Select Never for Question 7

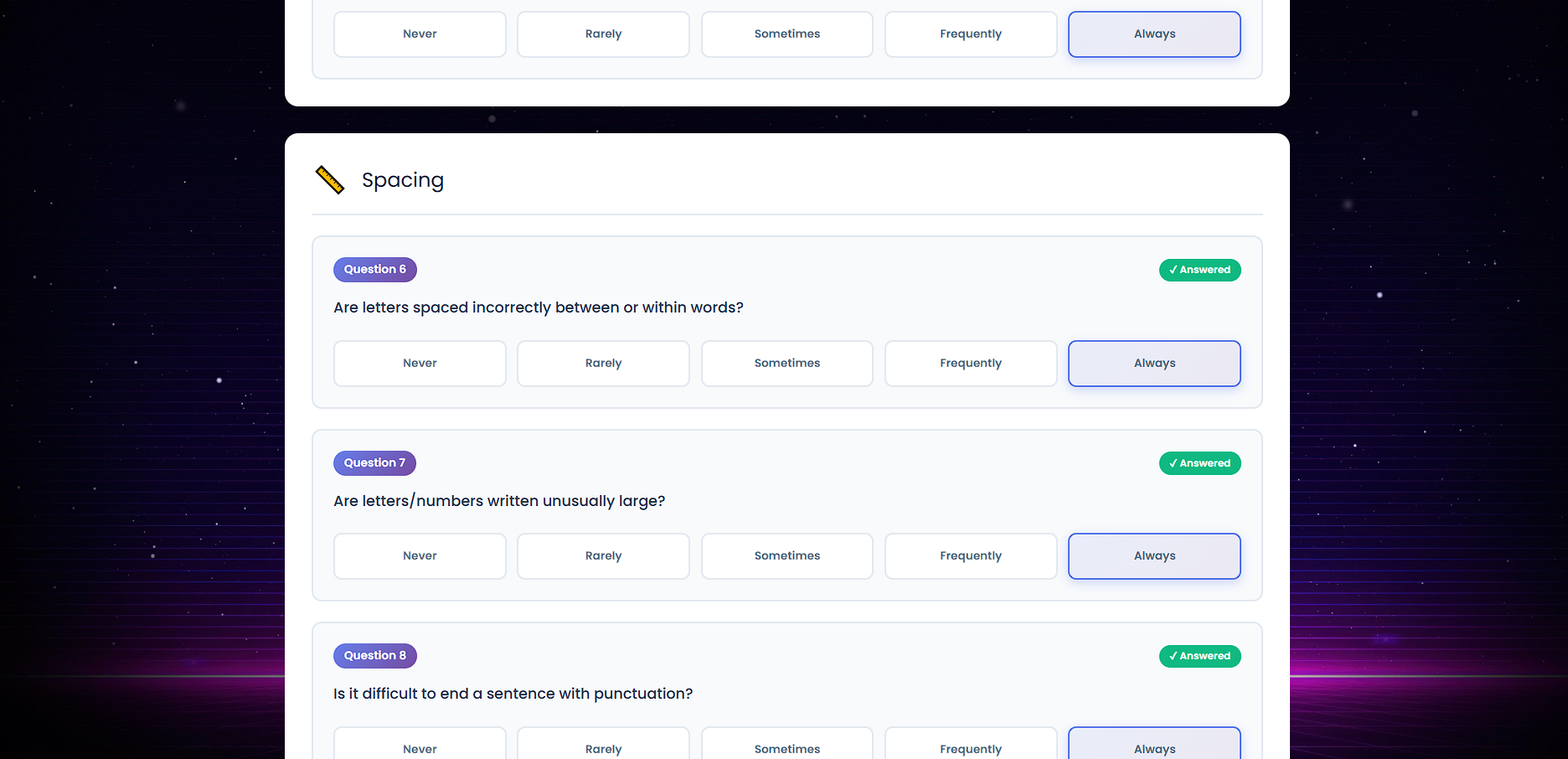(420, 556)
